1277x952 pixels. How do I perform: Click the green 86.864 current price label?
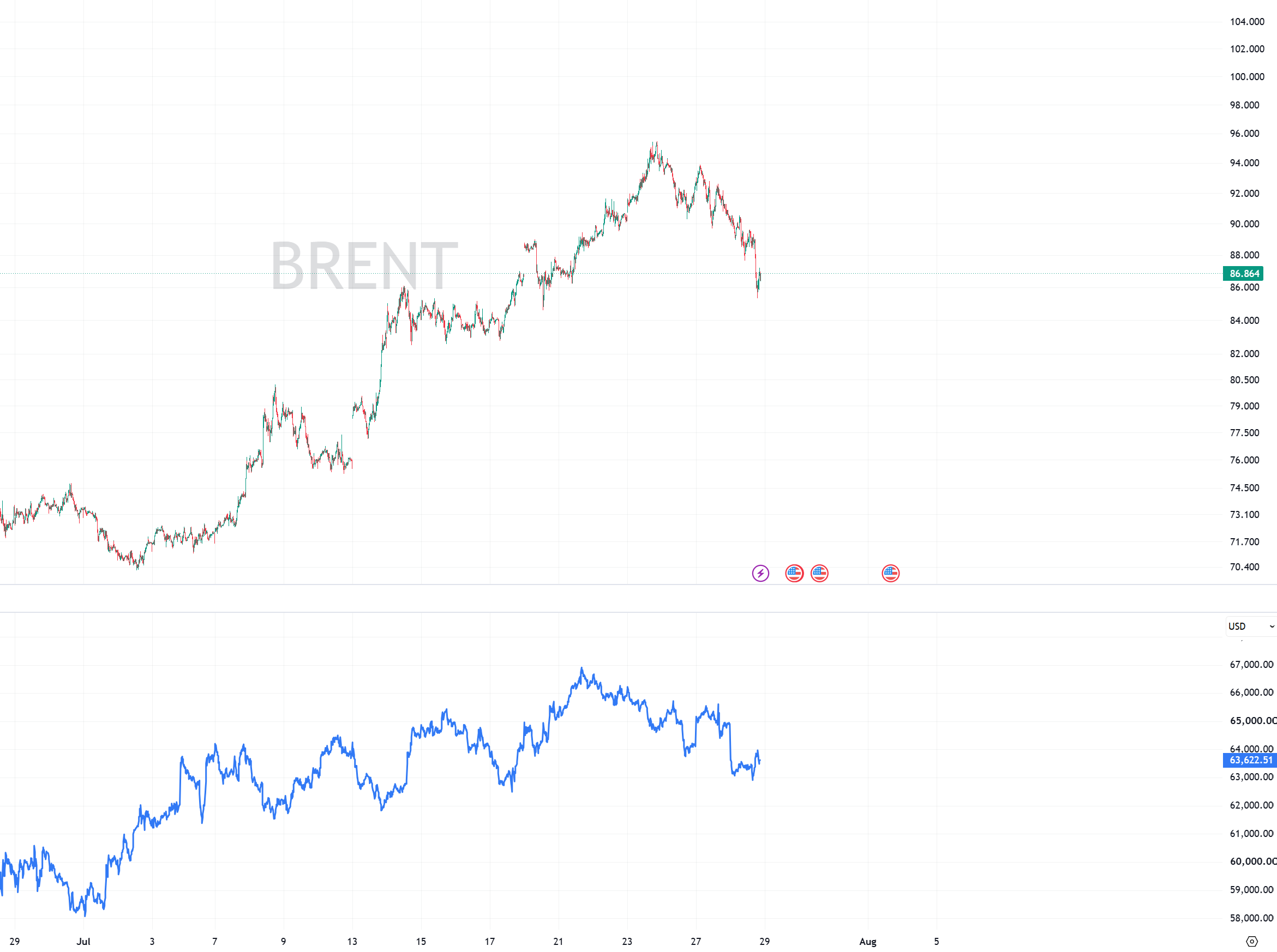click(1244, 274)
